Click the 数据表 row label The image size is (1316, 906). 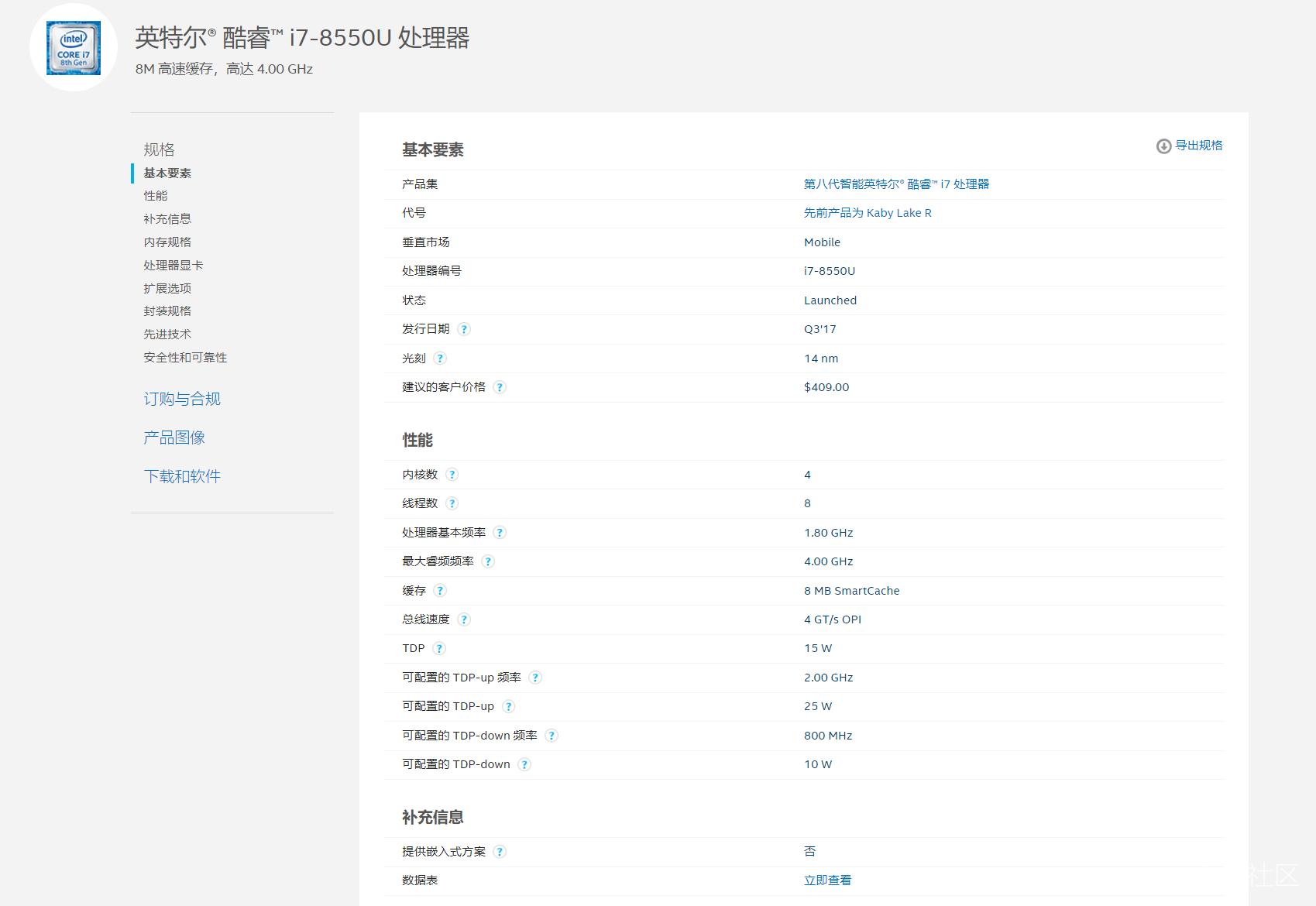(420, 880)
